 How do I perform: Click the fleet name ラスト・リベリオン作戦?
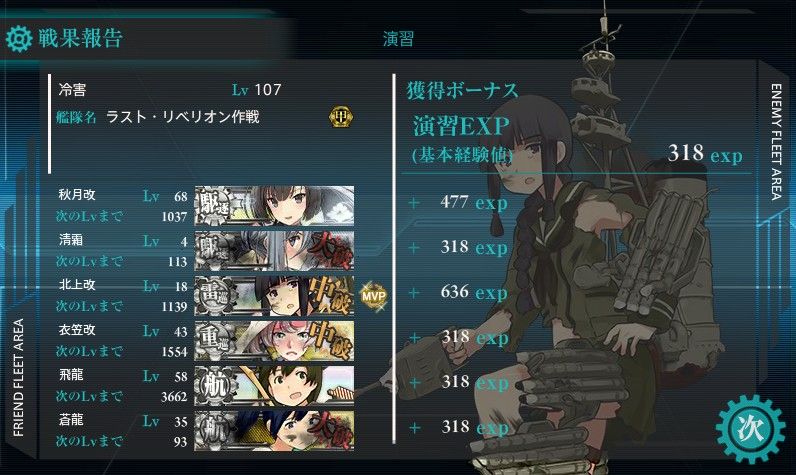183,117
